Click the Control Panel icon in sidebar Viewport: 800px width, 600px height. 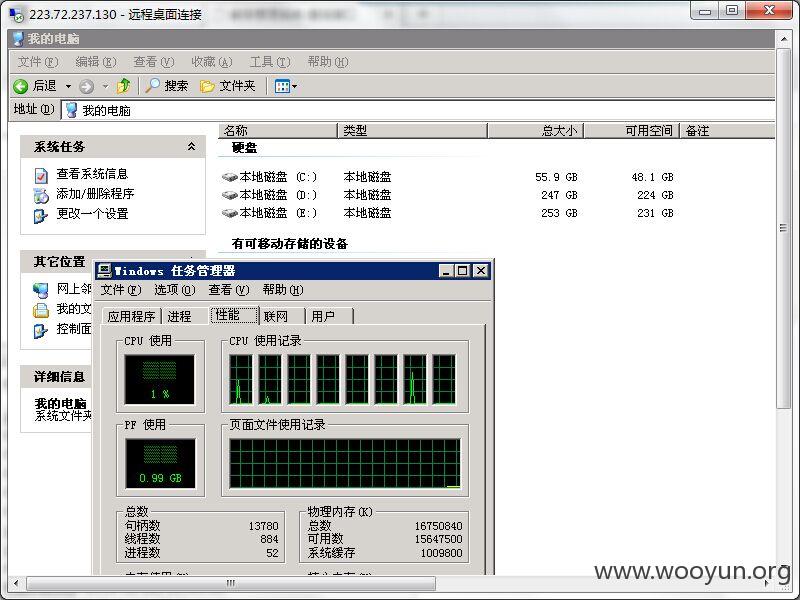pos(40,331)
